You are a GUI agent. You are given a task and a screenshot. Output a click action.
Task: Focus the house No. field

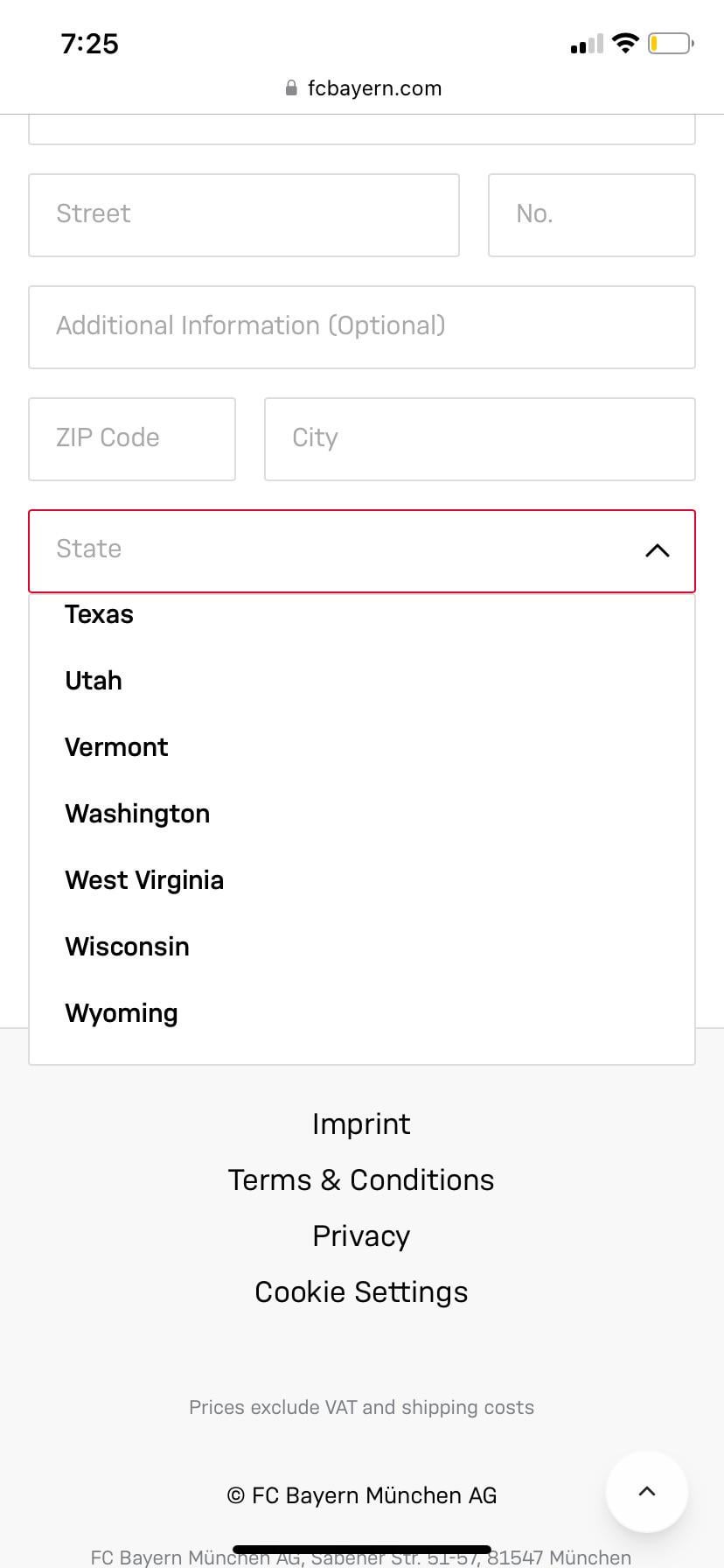(x=591, y=215)
